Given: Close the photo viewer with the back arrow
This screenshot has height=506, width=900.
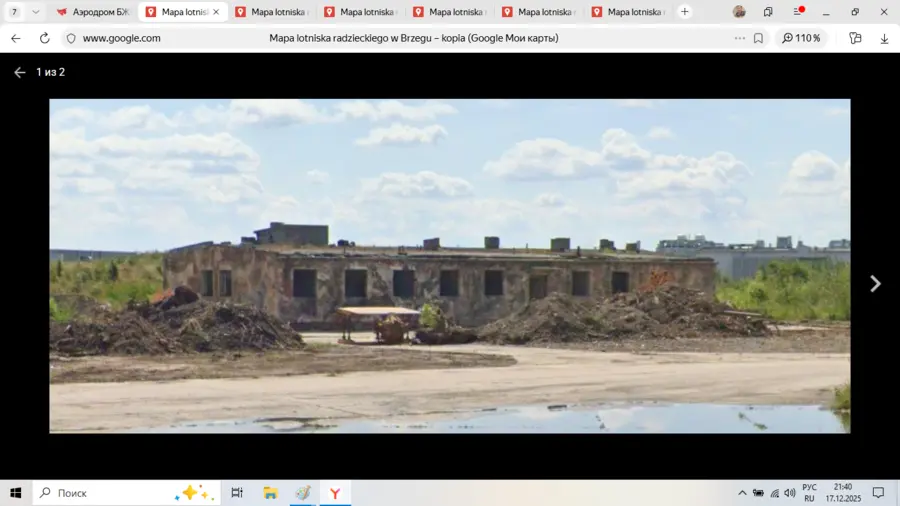Looking at the screenshot, I should pos(19,72).
